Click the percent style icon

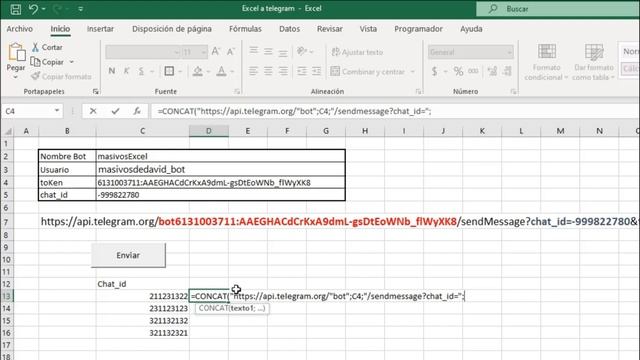pos(458,72)
